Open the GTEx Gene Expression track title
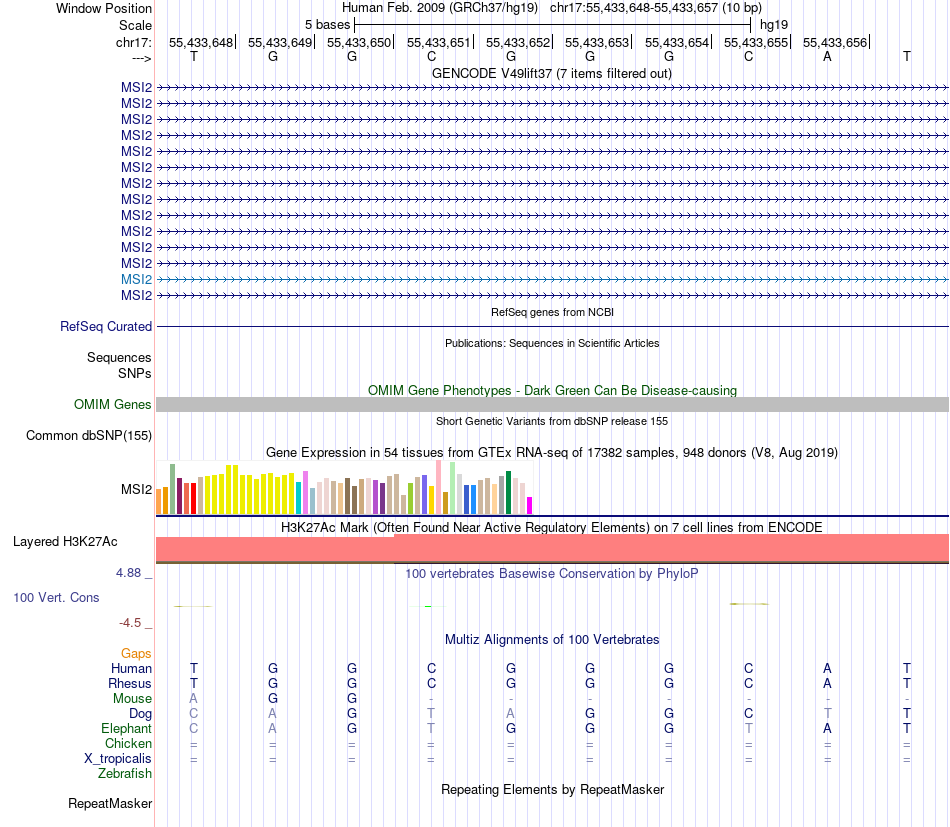The height and width of the screenshot is (827, 950). pyautogui.click(x=552, y=453)
